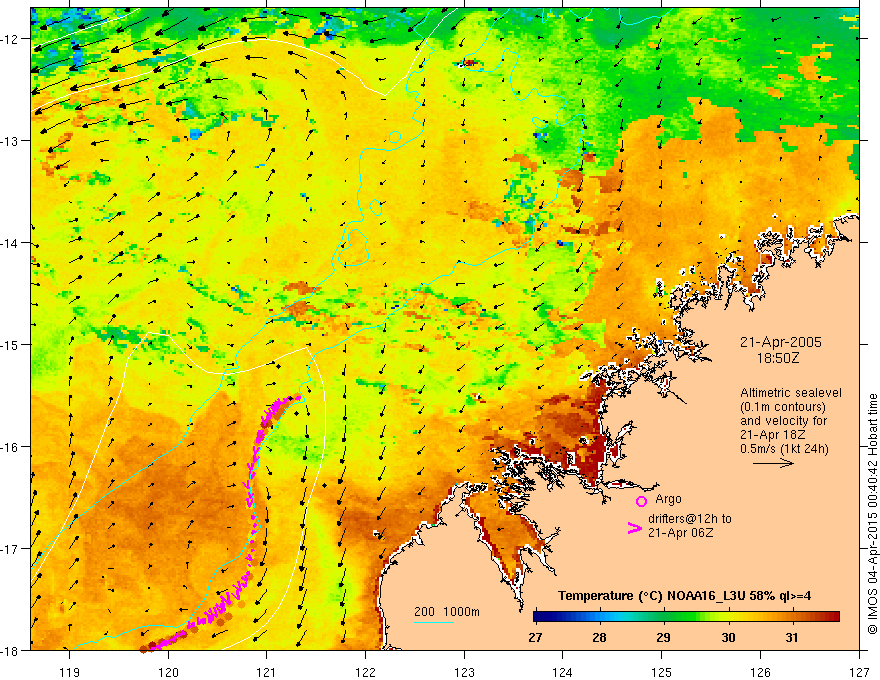Click the "and velocity for" legend text
880x680 pixels.
(x=783, y=421)
